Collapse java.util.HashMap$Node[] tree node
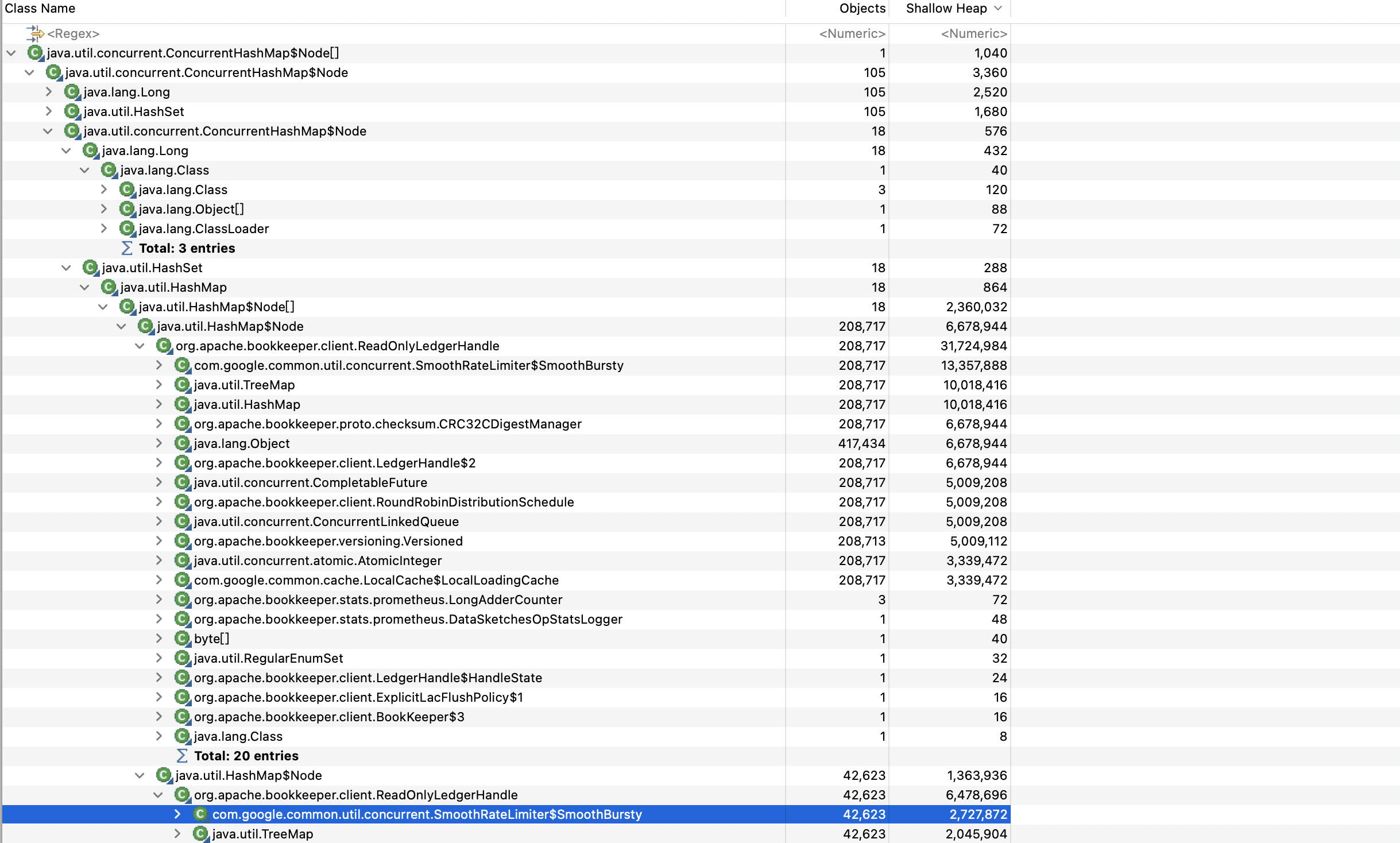The width and height of the screenshot is (1400, 843). [x=103, y=307]
